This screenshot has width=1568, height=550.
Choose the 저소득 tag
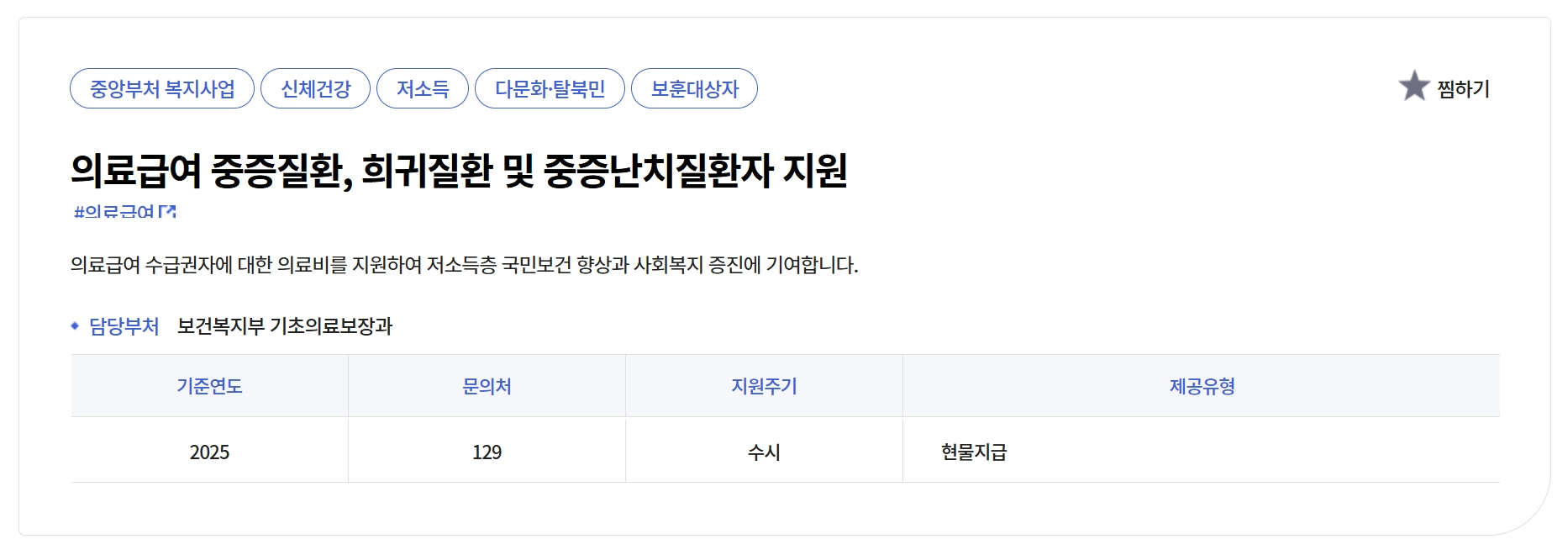point(423,87)
